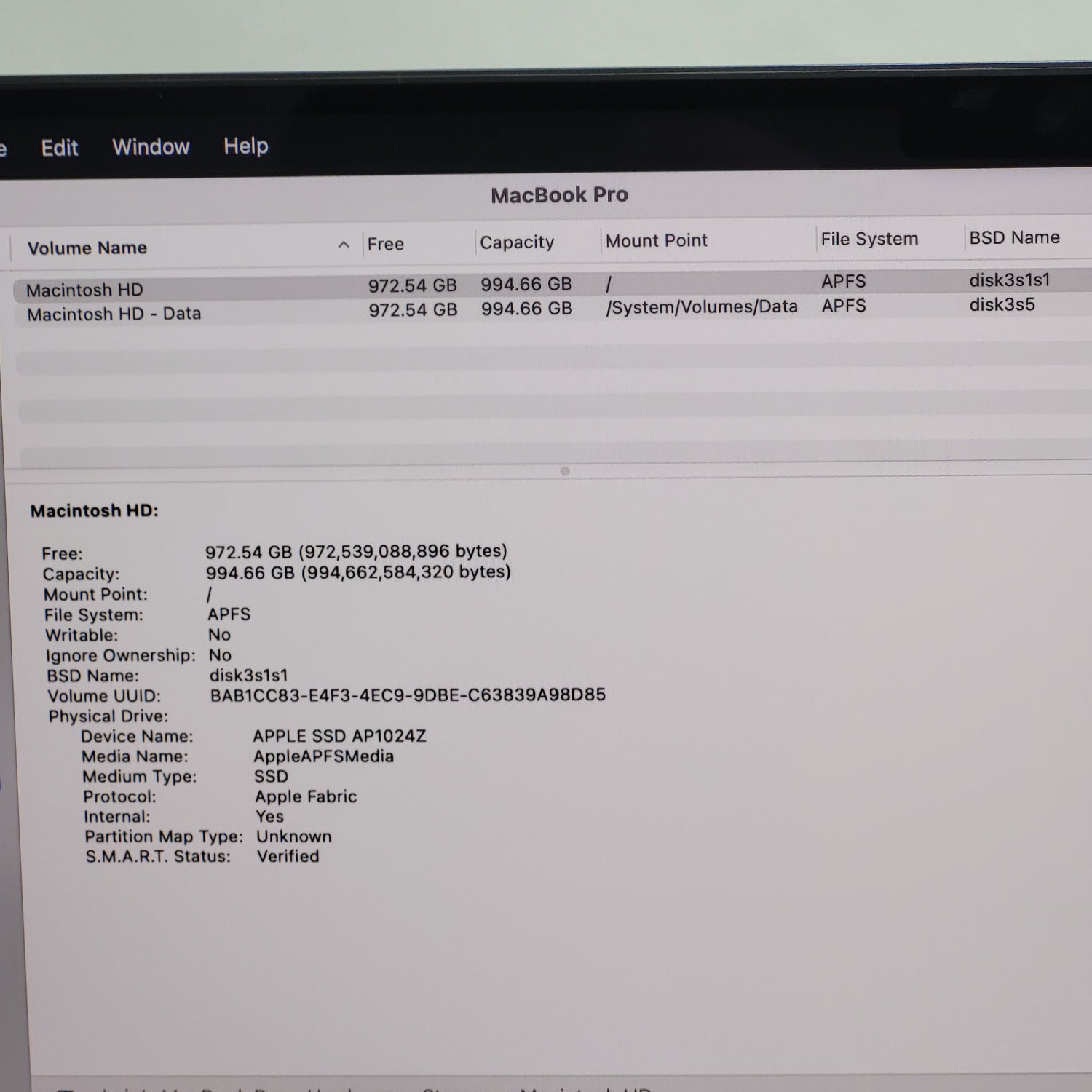Select the Macintosh HD volume row

click(x=85, y=290)
